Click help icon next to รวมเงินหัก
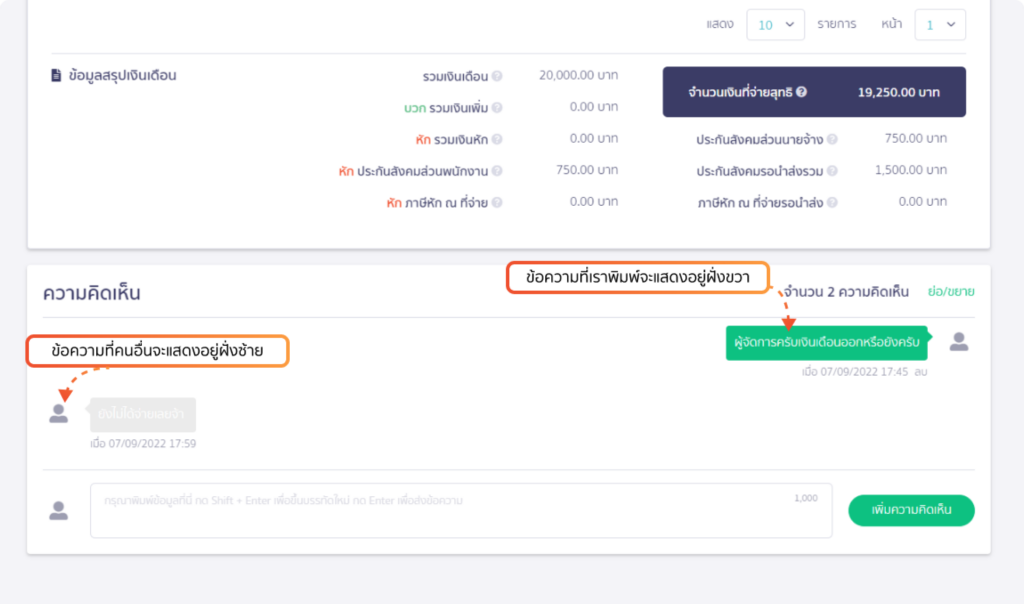Screen dimensions: 1024x604 tap(497, 139)
